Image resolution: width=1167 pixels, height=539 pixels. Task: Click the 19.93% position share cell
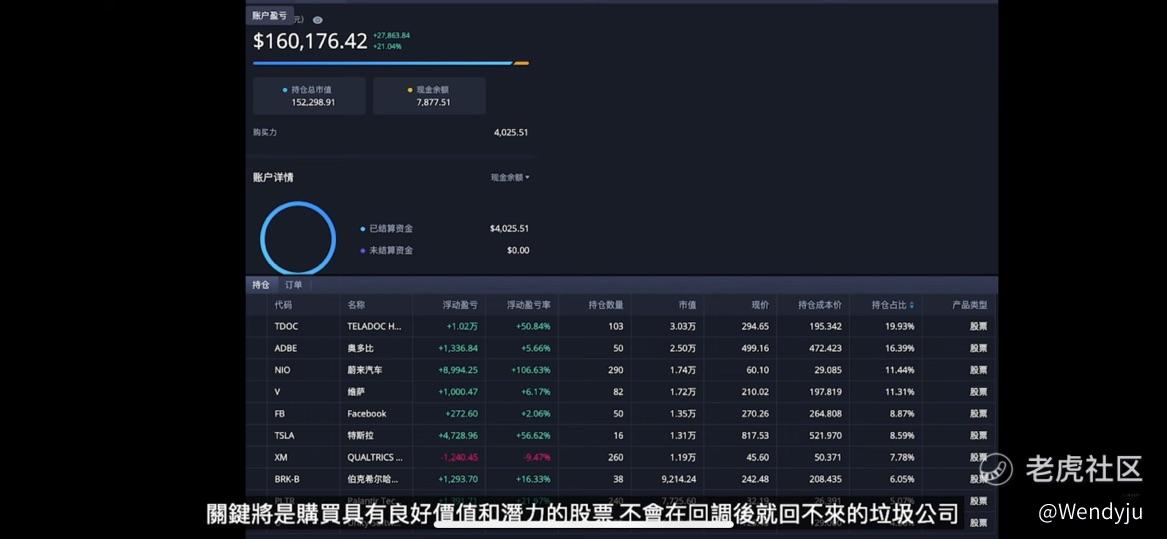(900, 326)
